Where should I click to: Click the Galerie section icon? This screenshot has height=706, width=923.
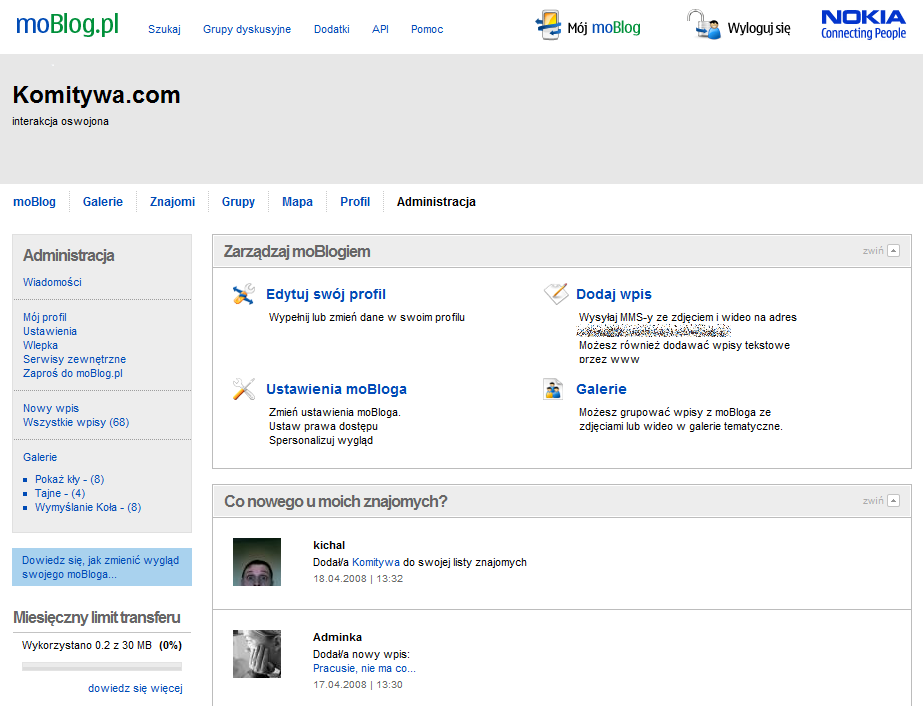pos(553,389)
